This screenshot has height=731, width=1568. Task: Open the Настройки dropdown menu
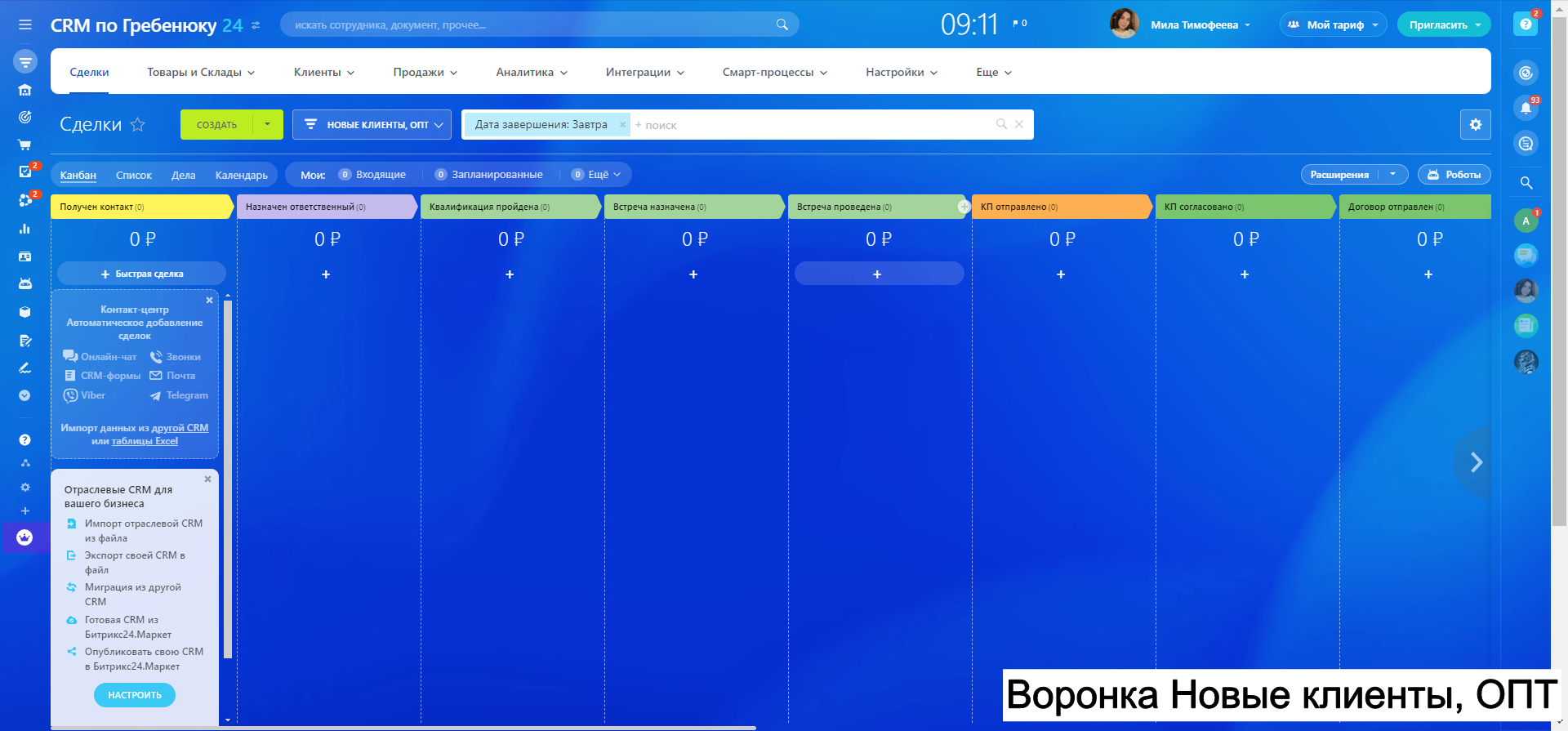pos(902,72)
